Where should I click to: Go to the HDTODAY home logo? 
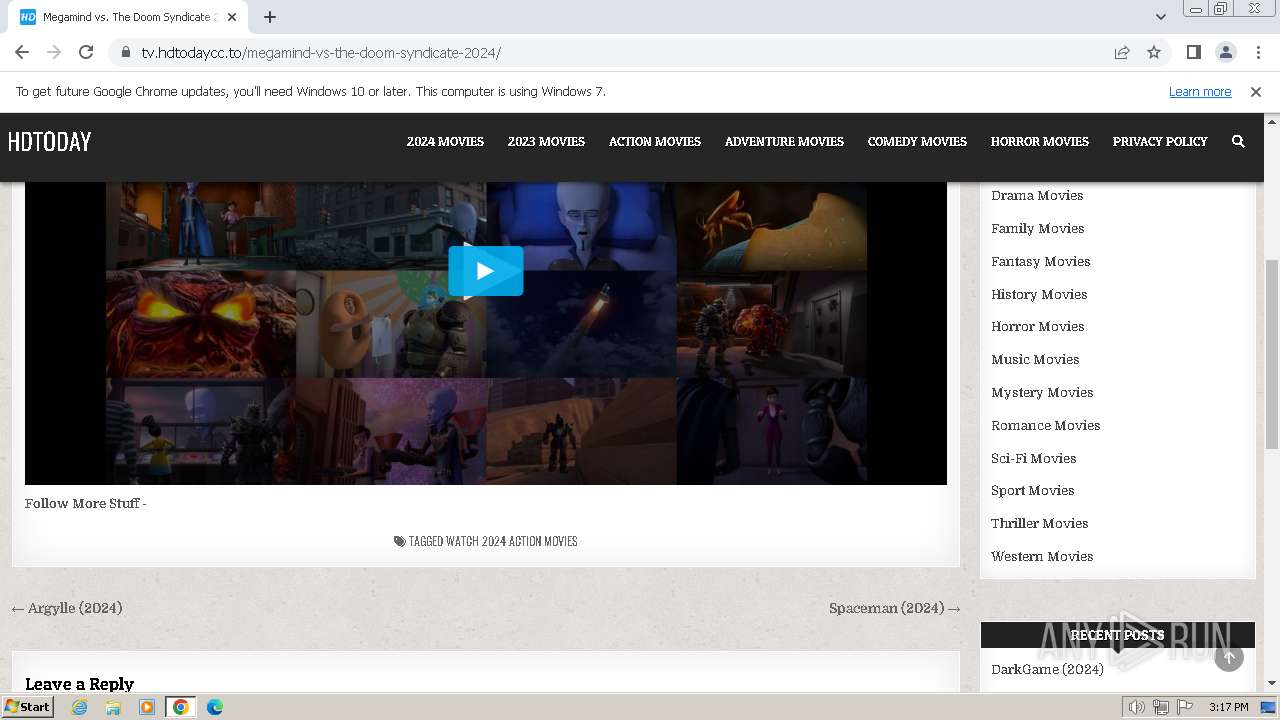(50, 142)
